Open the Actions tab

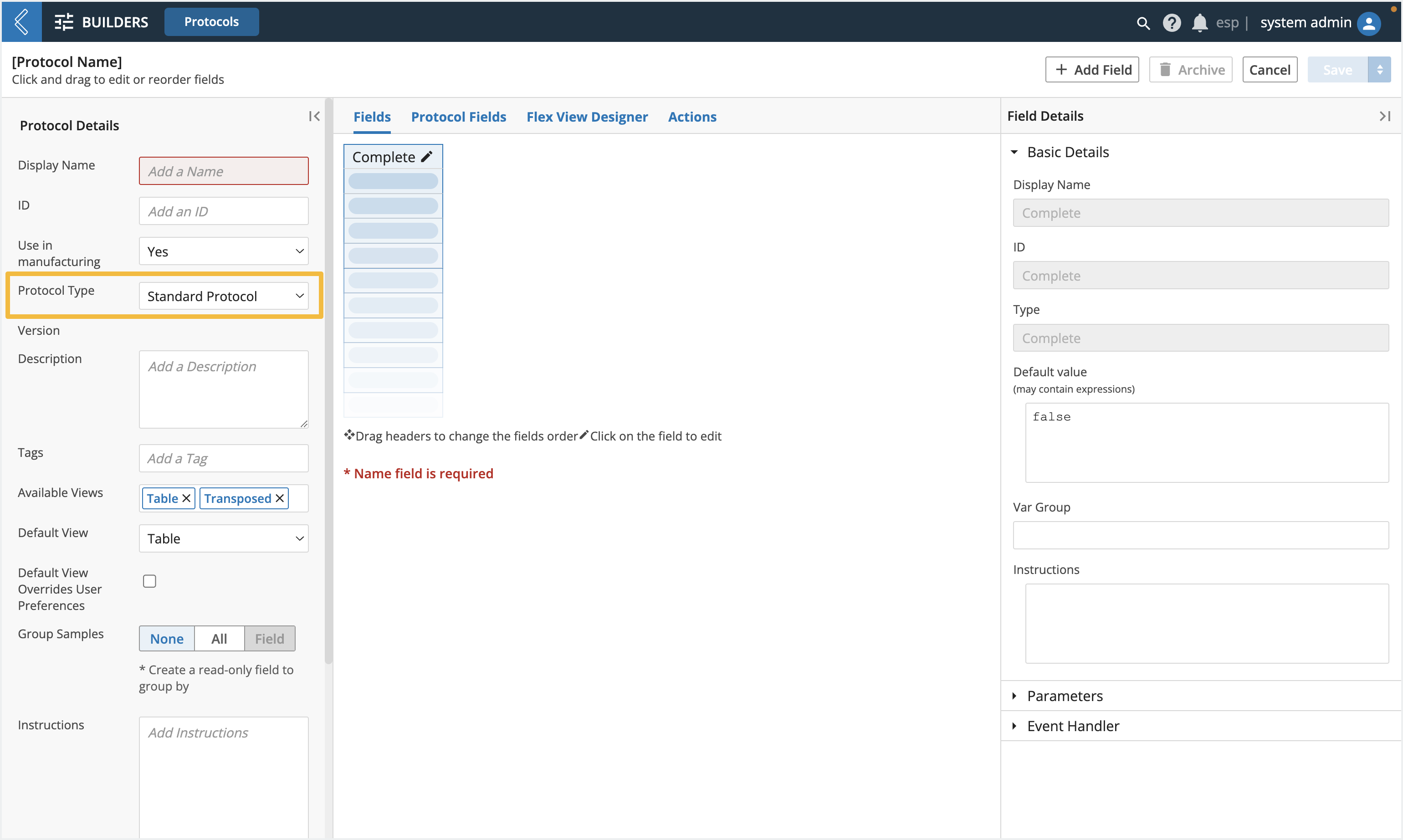pos(692,117)
